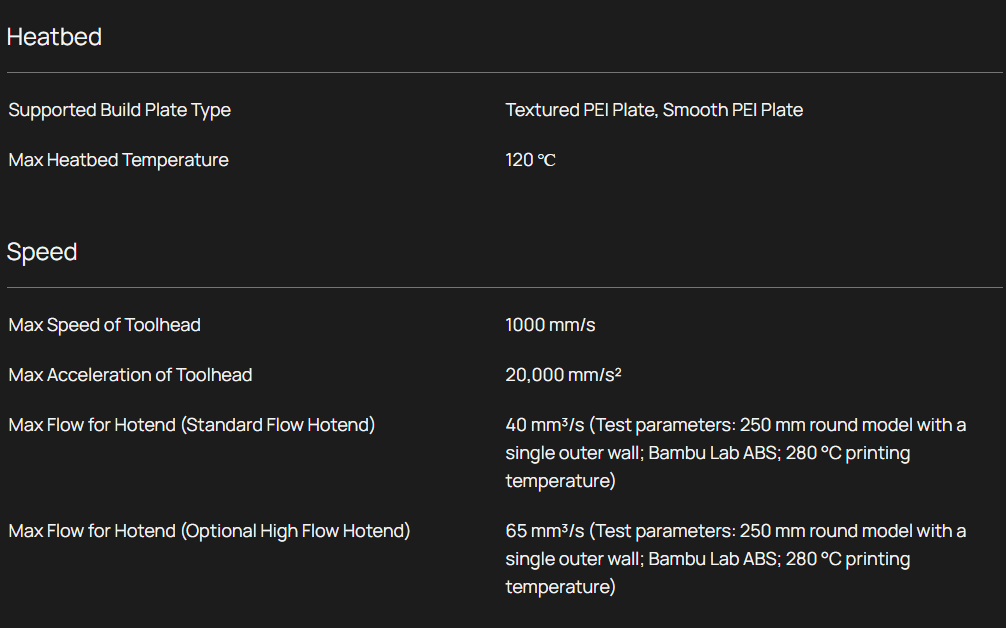Click the Textured PEI Plate, Smooth PEI Plate value
This screenshot has height=628, width=1006.
coord(654,110)
